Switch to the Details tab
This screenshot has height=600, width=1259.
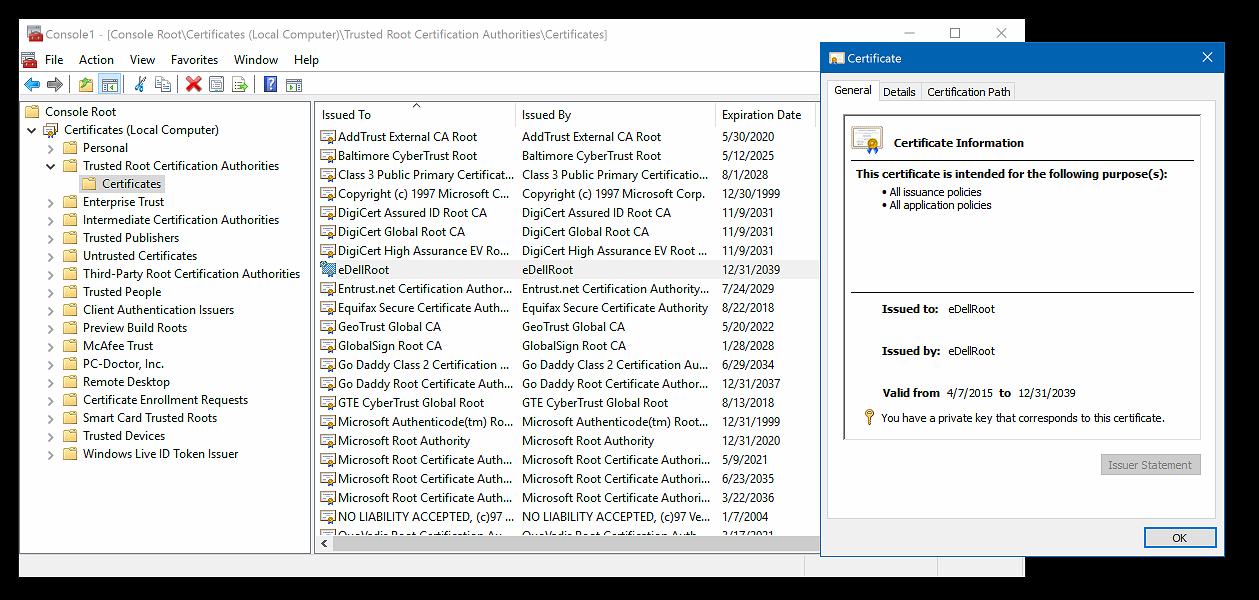point(899,92)
